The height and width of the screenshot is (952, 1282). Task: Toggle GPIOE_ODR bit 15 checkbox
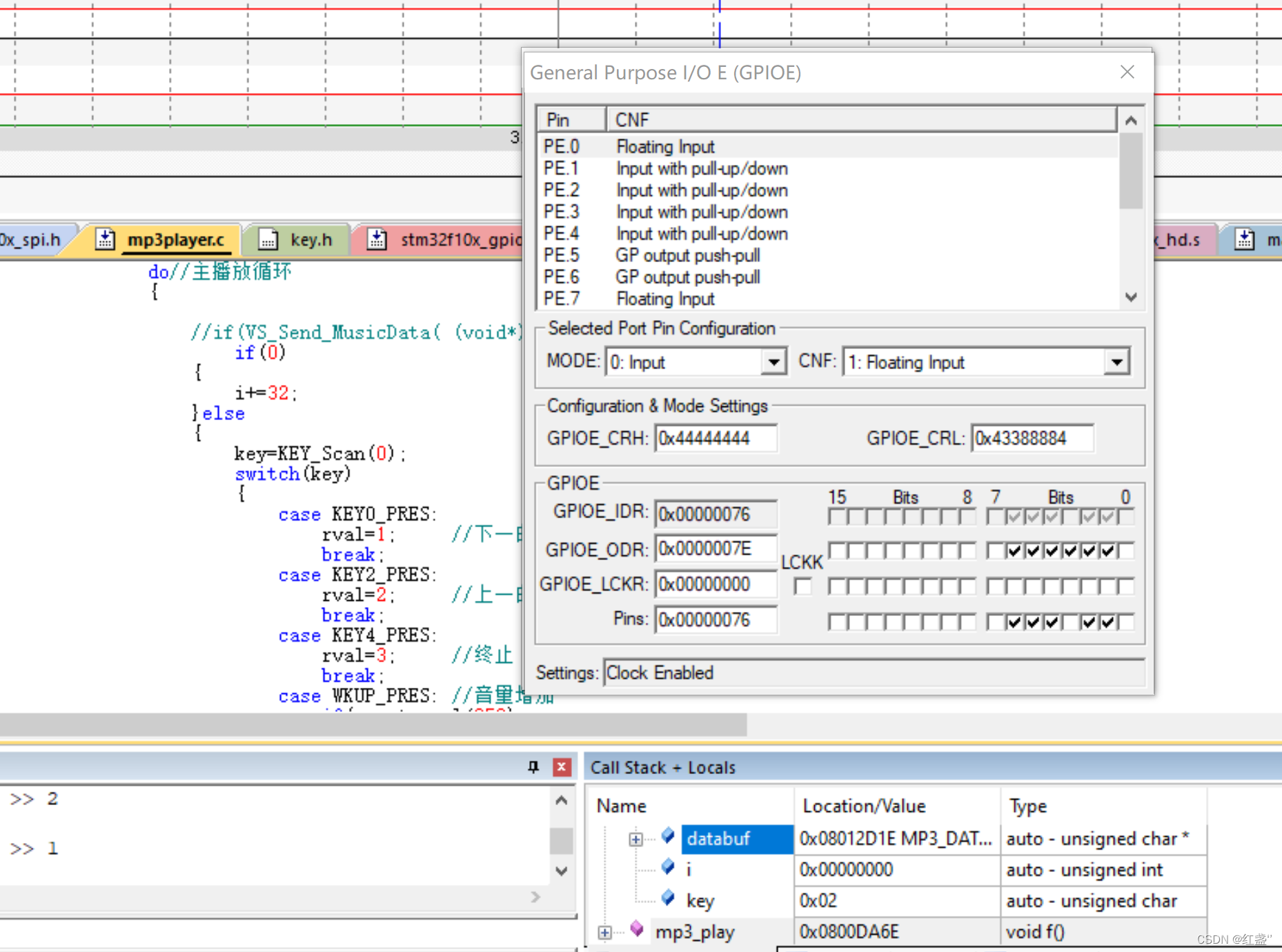click(836, 551)
